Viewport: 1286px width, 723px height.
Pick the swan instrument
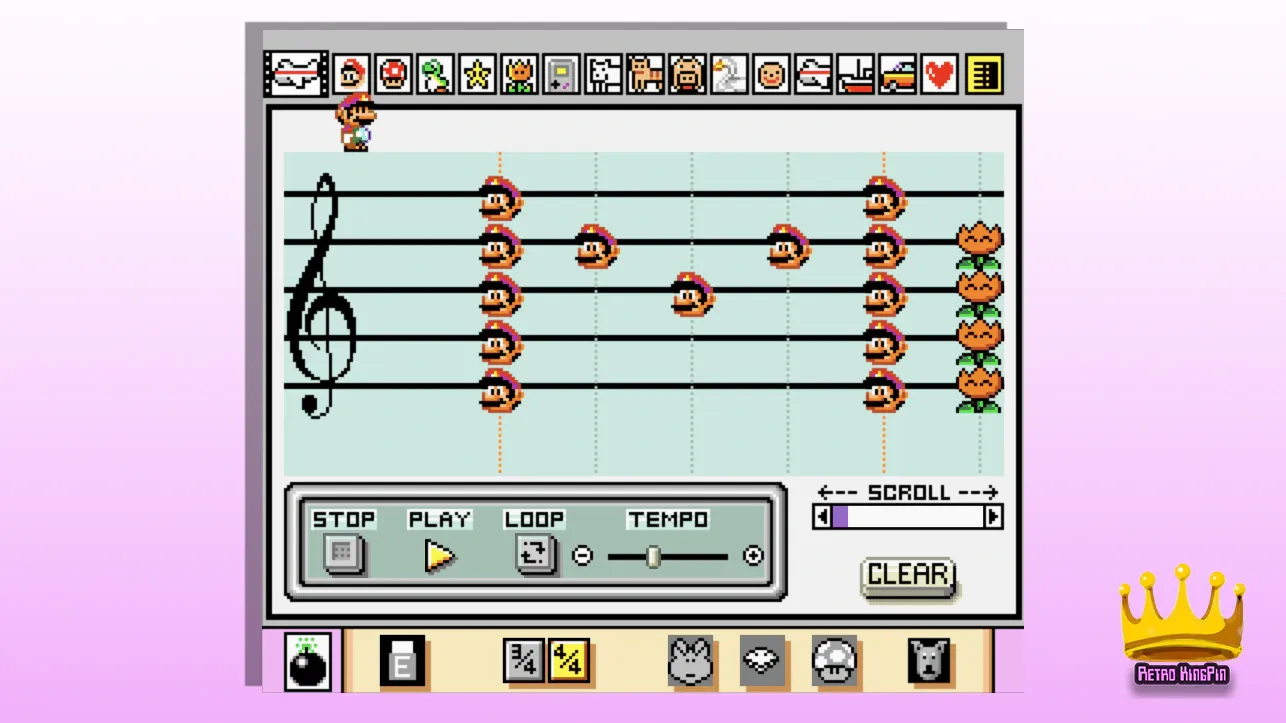(x=729, y=75)
